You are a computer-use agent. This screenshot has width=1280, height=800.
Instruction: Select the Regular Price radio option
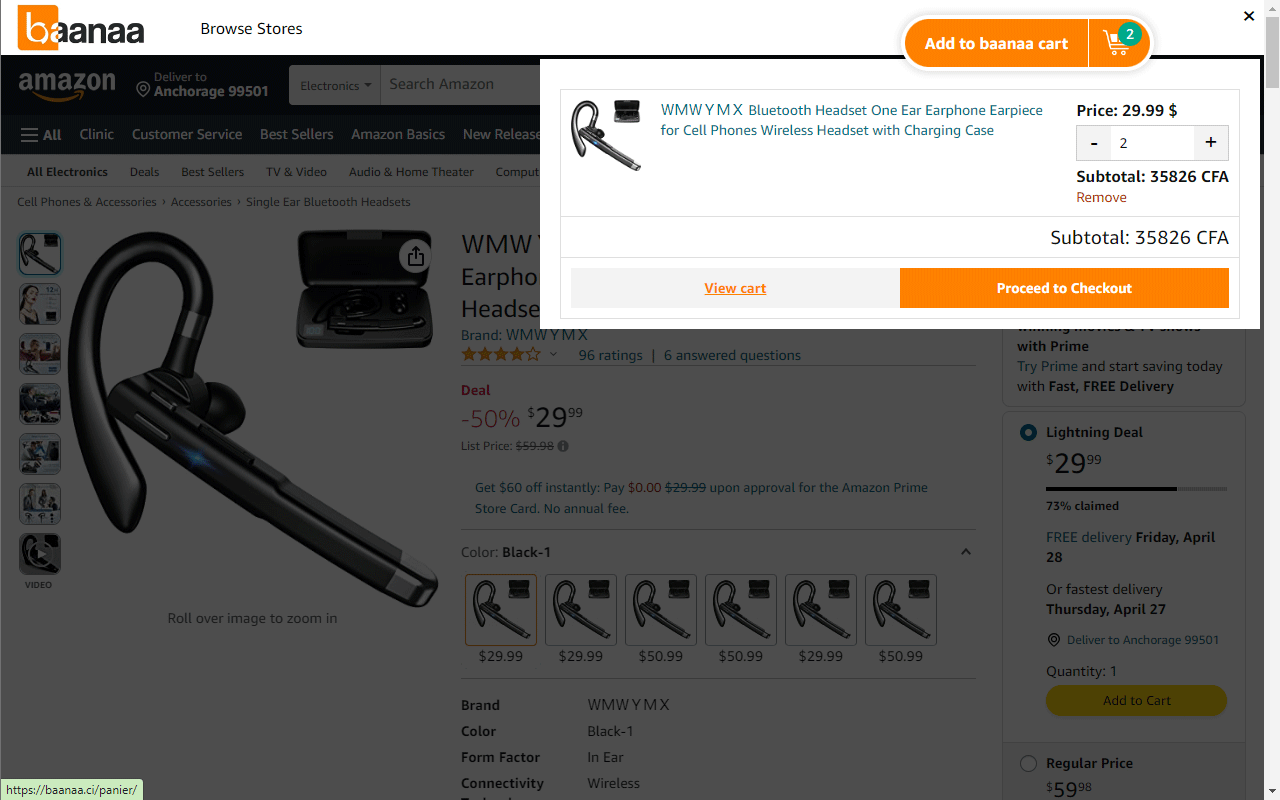1028,764
